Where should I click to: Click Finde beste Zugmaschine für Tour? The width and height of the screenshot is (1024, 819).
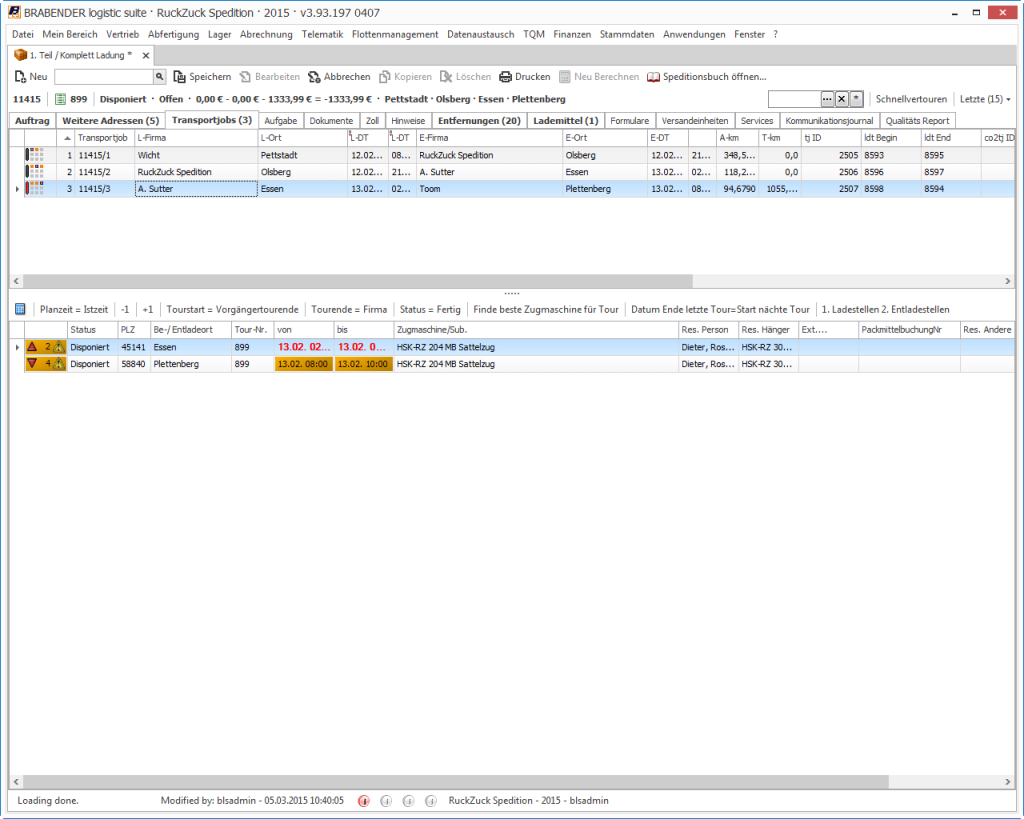546,309
